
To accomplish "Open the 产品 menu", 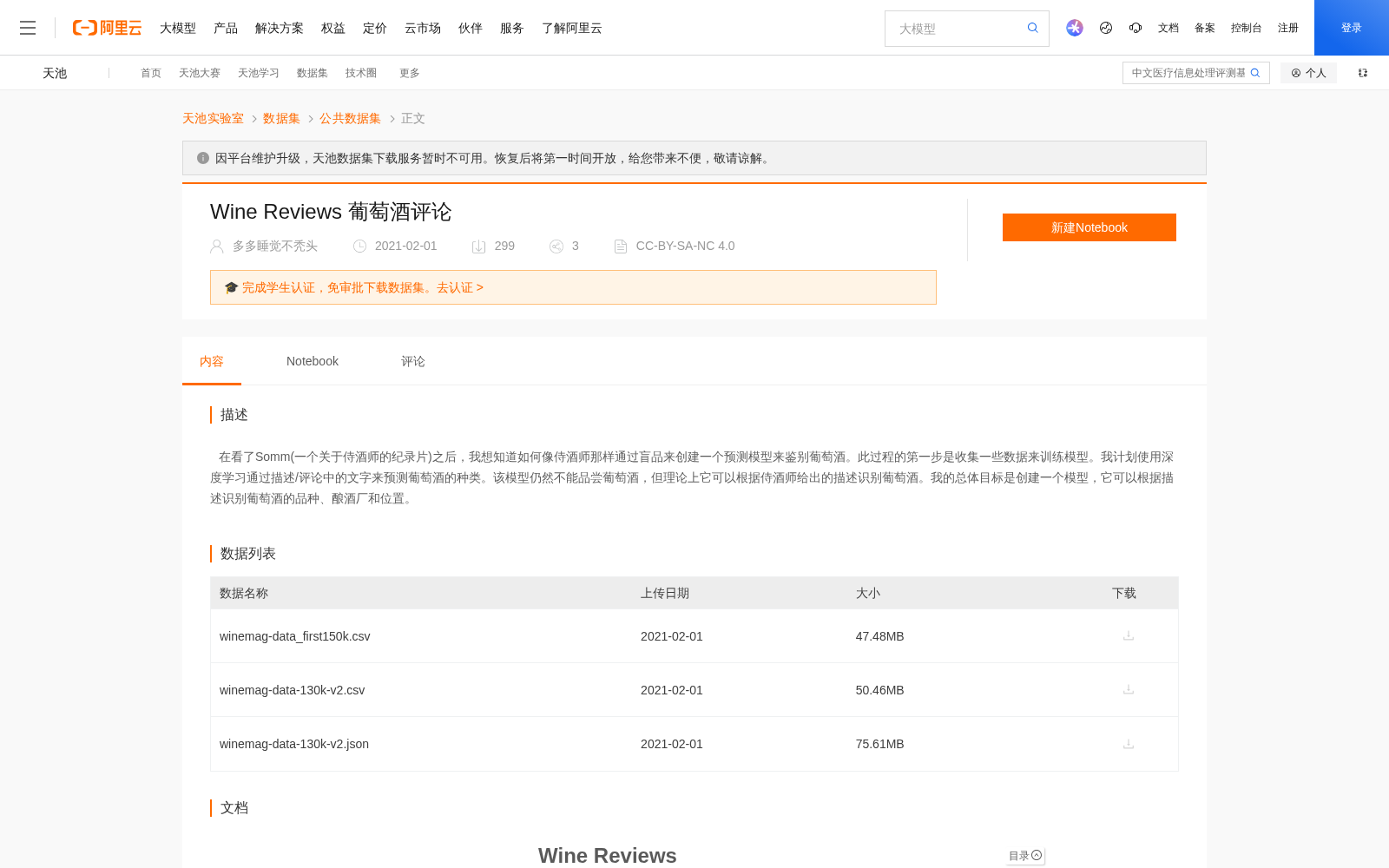I will tap(226, 28).
